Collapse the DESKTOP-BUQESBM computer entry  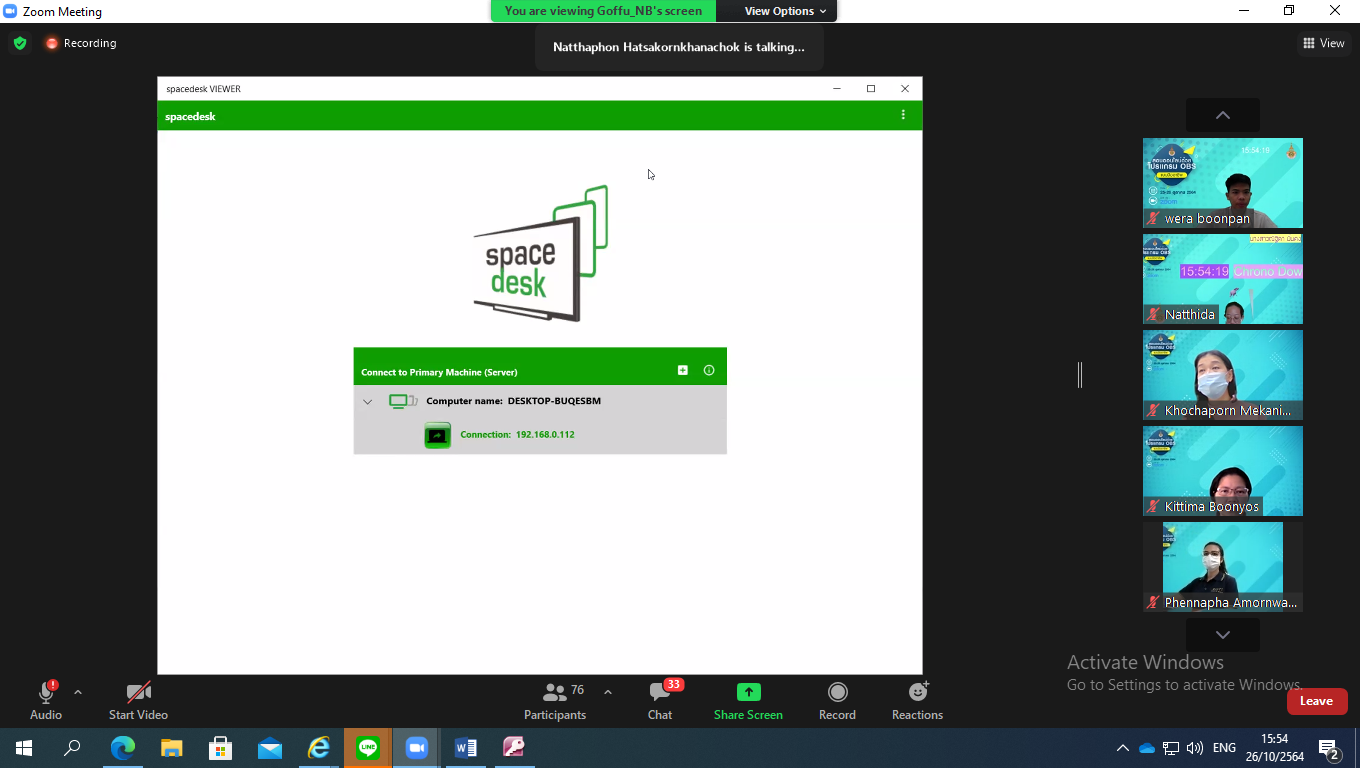[367, 402]
